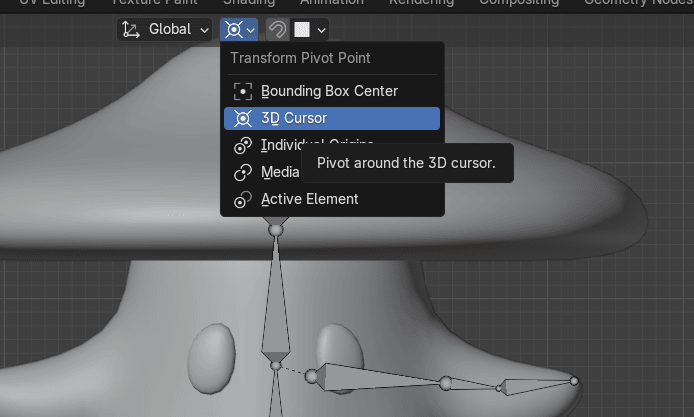Open the Animation workspace tab
Viewport: 694px width, 417px height.
coord(331,3)
